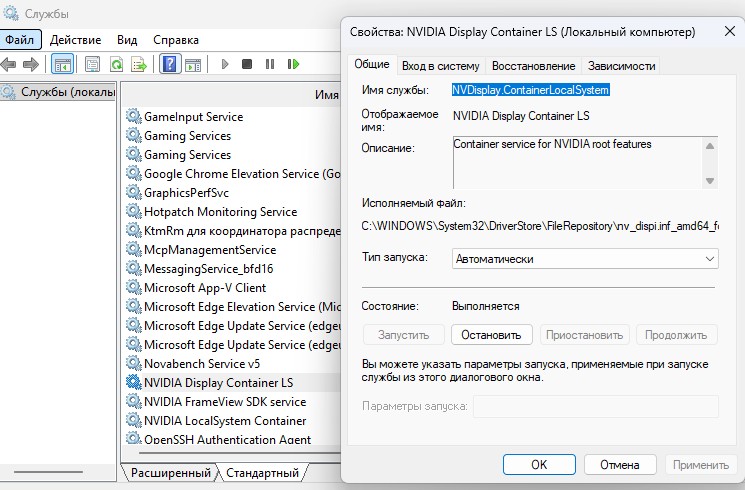
Task: Select KtmRm для координатора row
Action: pos(233,231)
